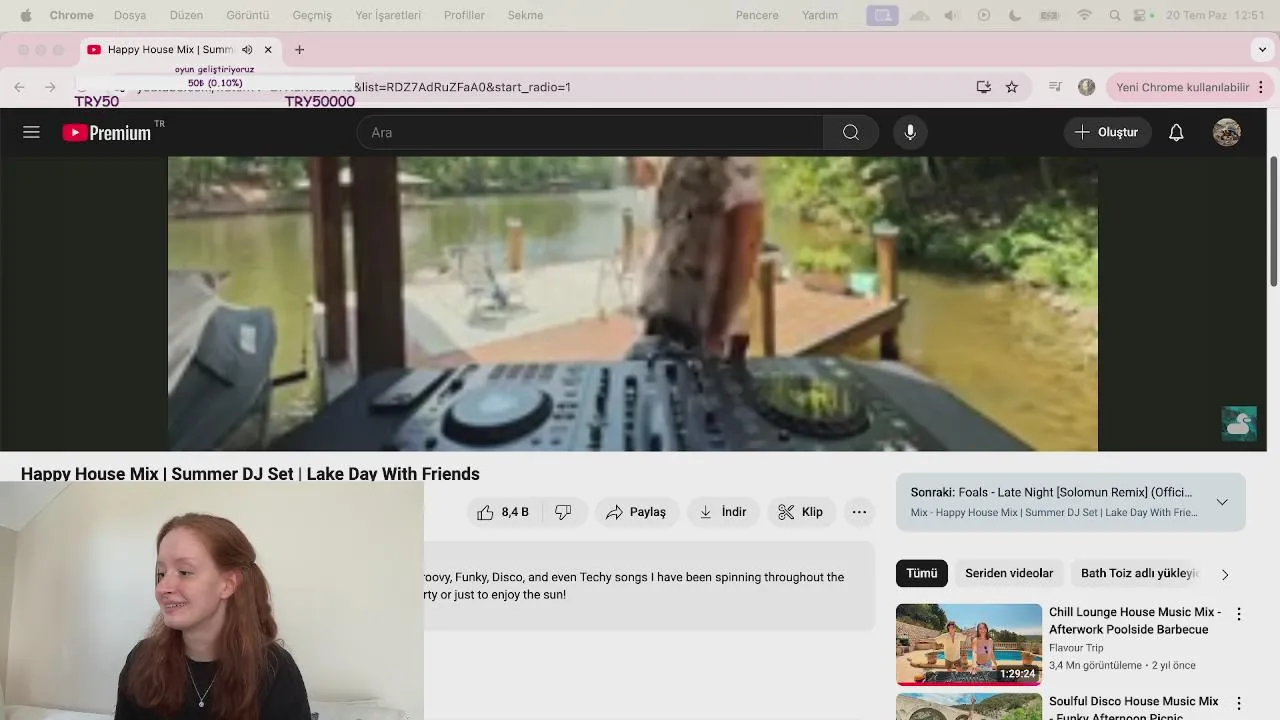1280x720 pixels.
Task: Open the Düzen menu
Action: pos(186,15)
